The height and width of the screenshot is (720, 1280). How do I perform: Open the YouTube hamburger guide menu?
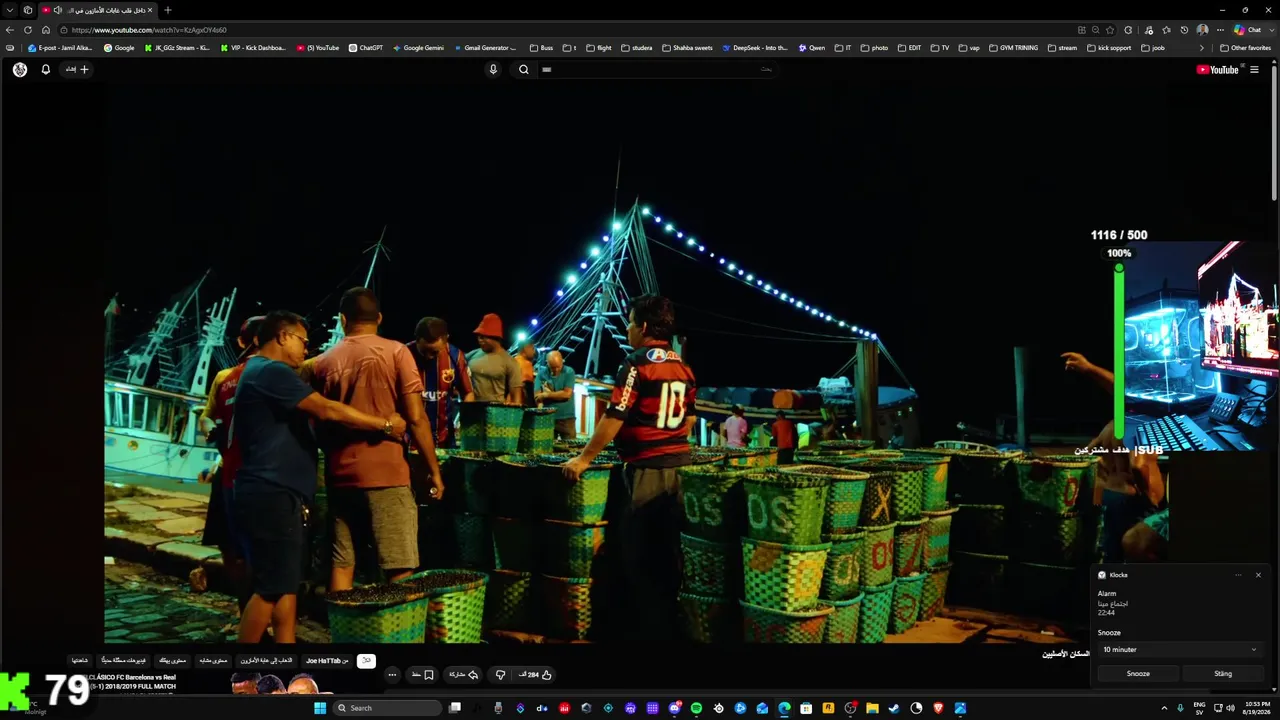point(1254,70)
